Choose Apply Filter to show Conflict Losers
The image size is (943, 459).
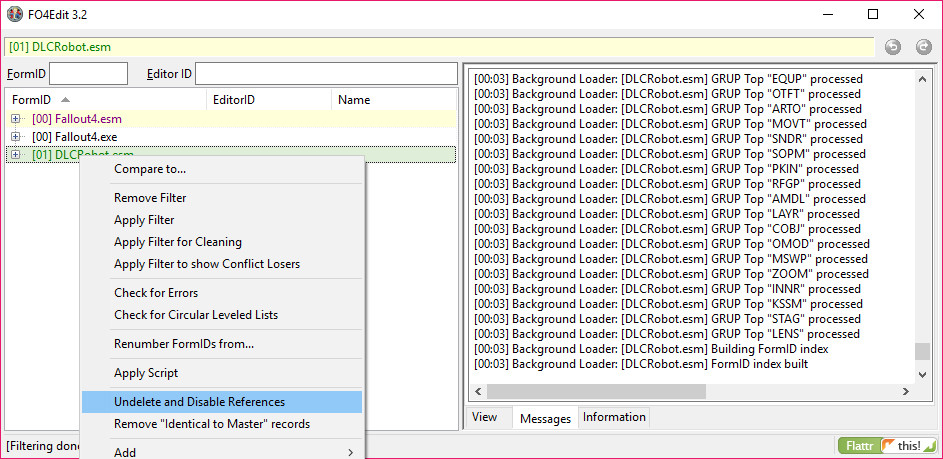click(222, 264)
